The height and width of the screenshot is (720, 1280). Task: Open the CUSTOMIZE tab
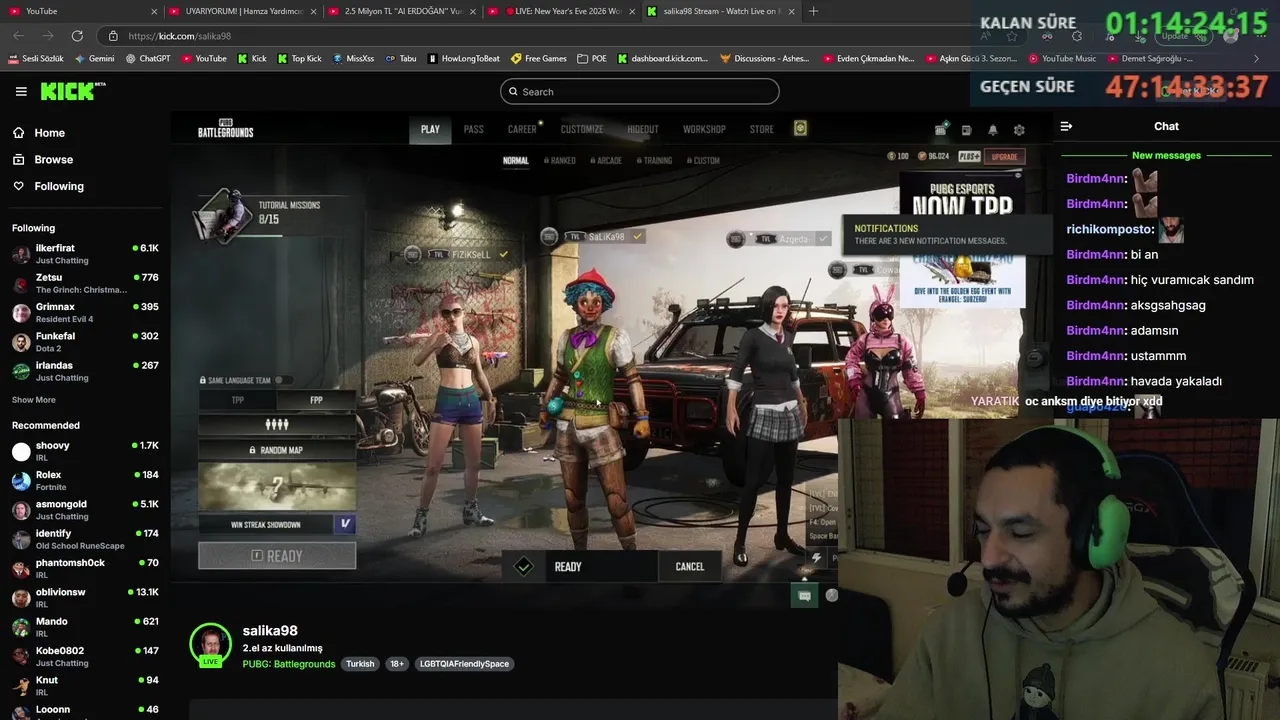tap(582, 129)
